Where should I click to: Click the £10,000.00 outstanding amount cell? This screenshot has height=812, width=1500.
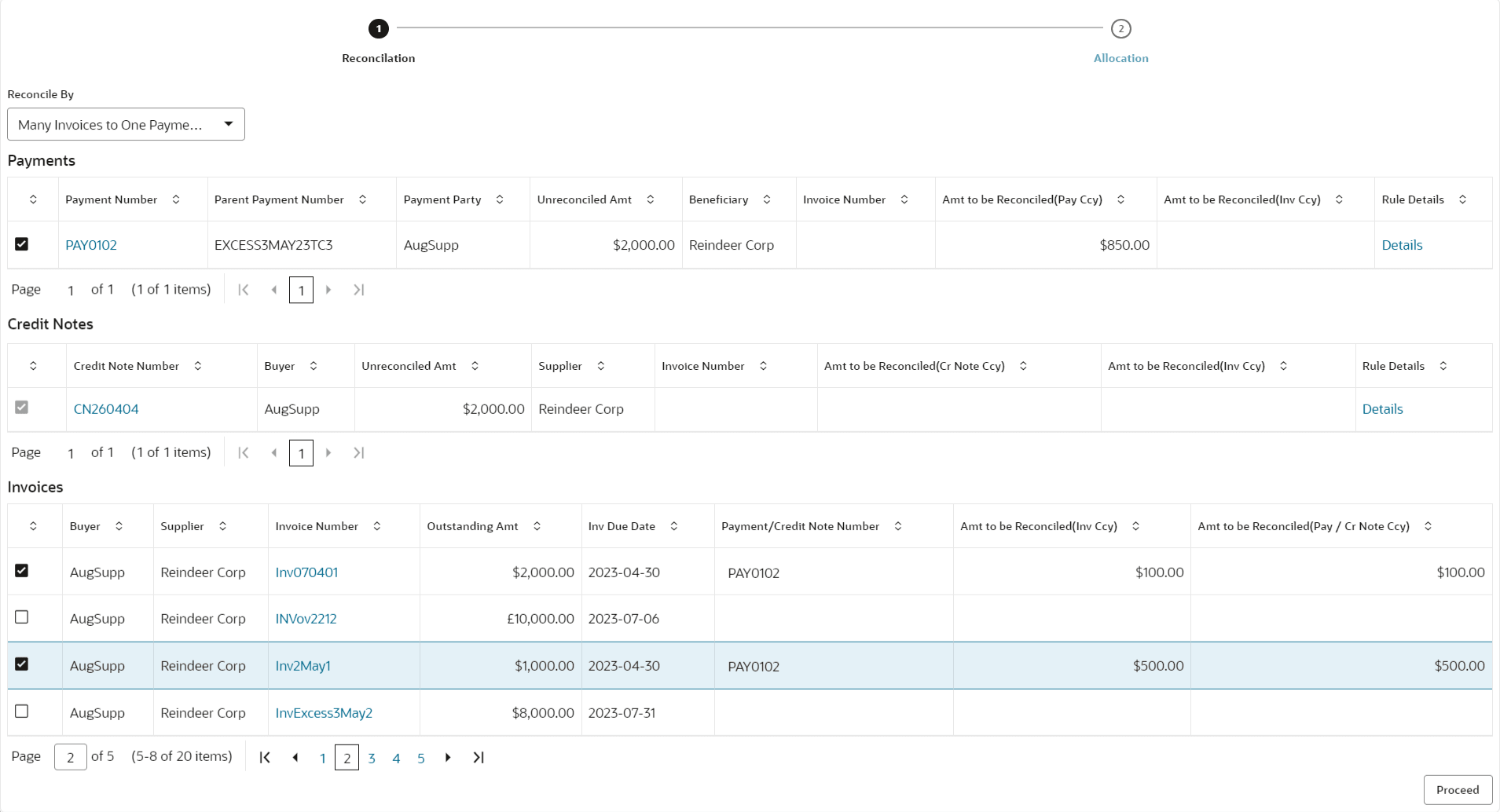coord(501,619)
